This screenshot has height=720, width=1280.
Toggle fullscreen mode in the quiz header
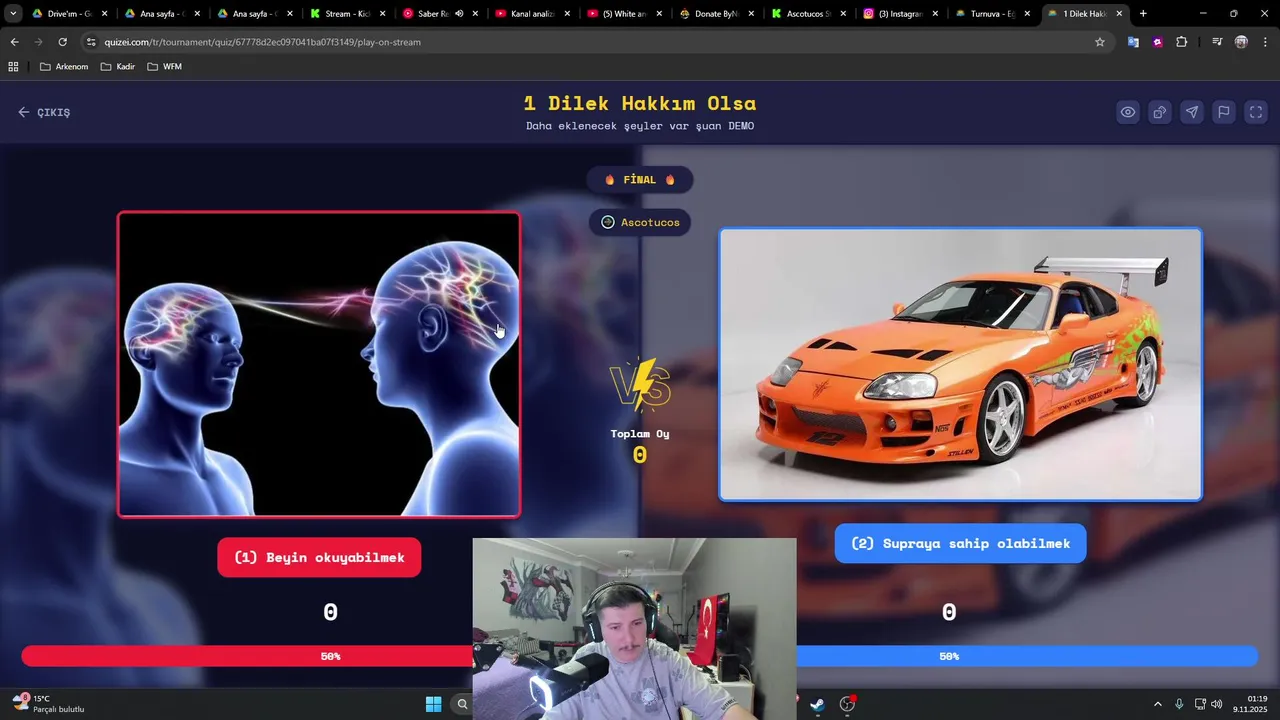click(x=1256, y=112)
